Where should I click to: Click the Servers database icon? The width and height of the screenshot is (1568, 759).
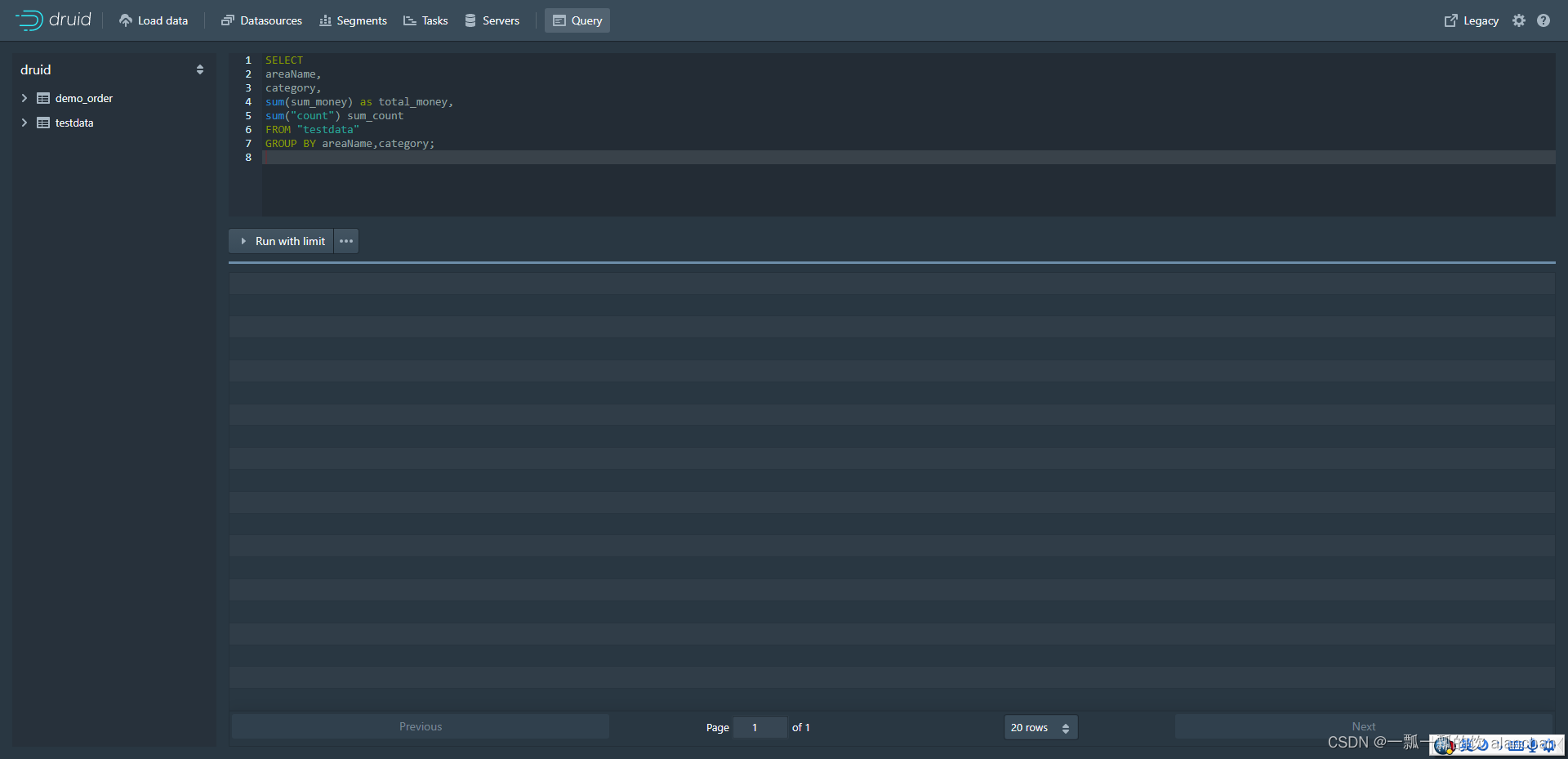pos(470,20)
